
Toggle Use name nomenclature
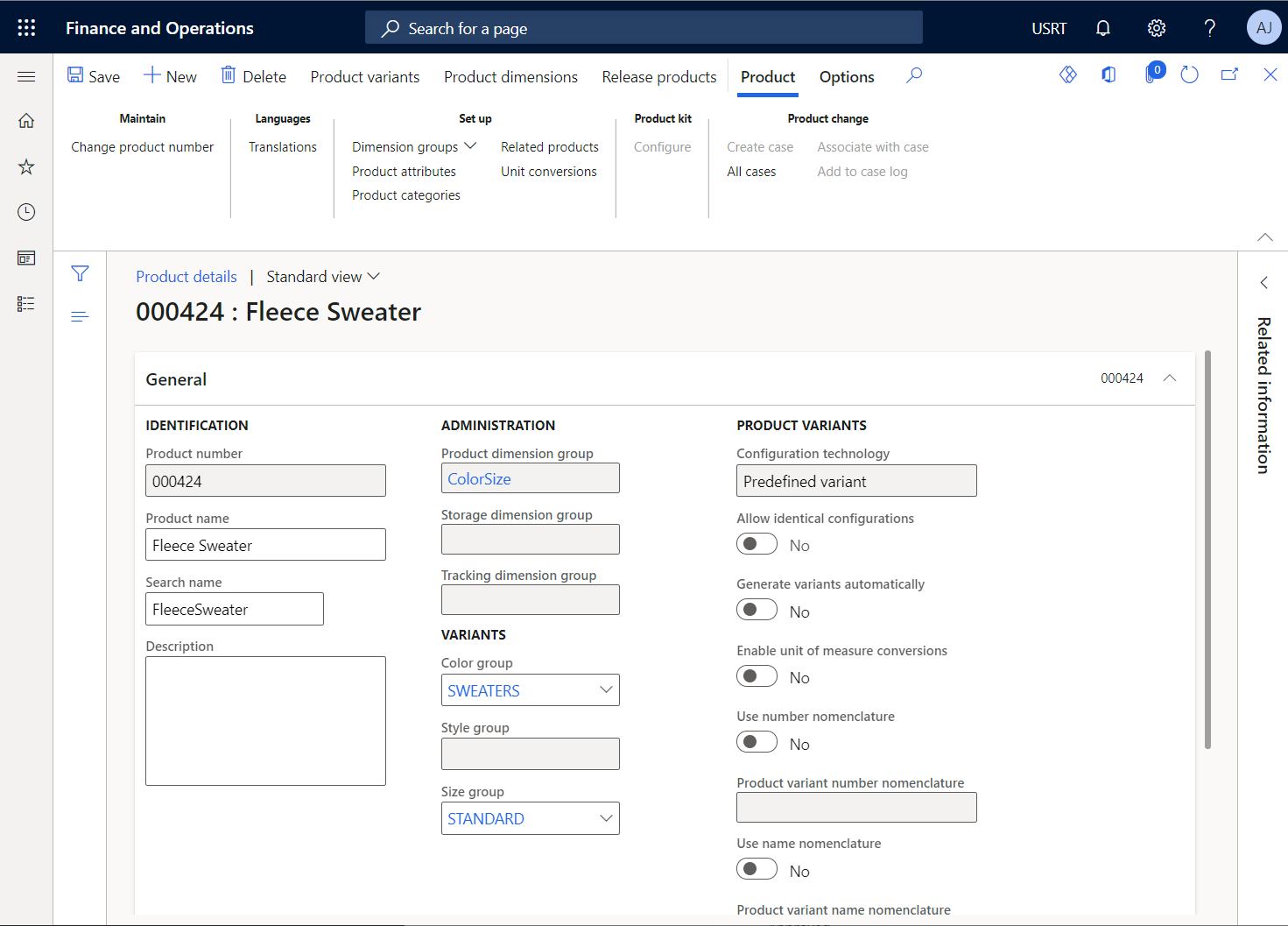757,869
